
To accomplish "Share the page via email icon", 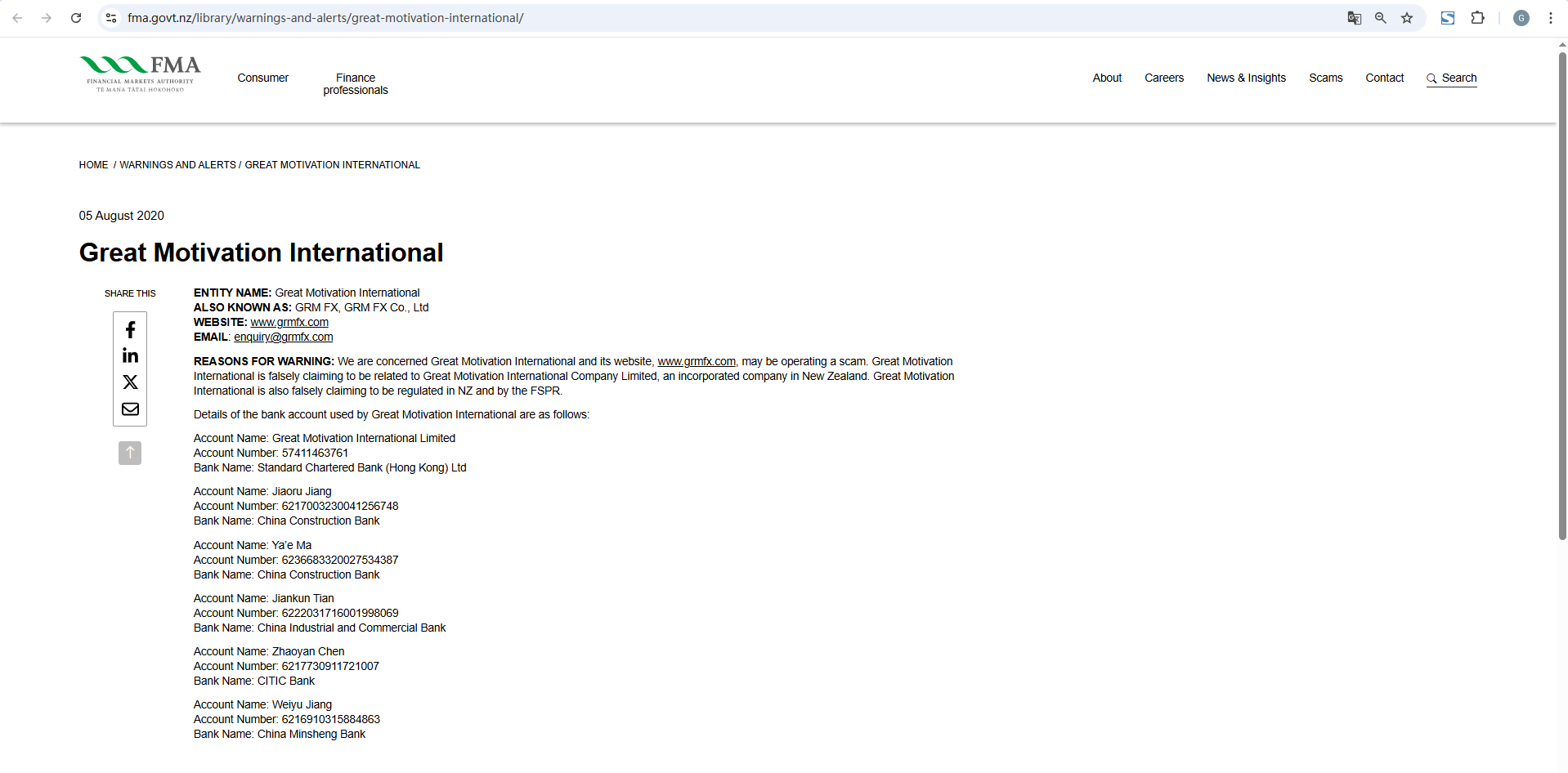I will (130, 409).
